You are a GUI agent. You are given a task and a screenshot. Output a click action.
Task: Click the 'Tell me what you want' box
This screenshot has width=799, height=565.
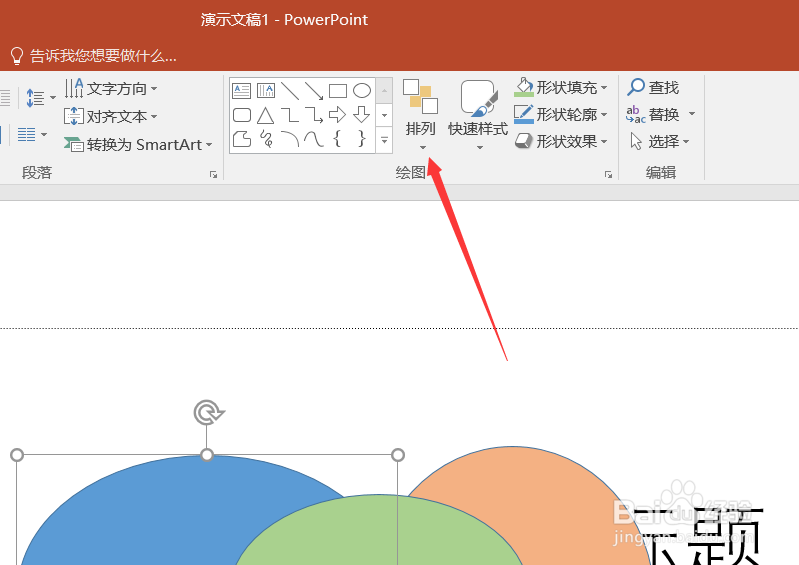[95, 56]
